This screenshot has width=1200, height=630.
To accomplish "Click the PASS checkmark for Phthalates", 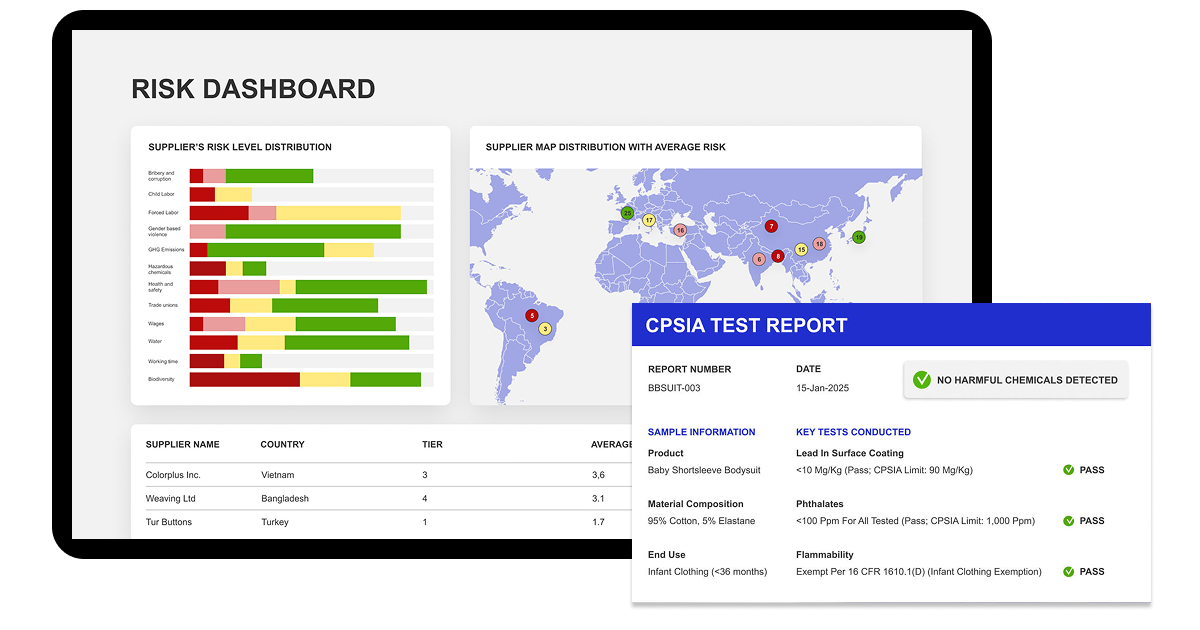I will tap(1068, 521).
